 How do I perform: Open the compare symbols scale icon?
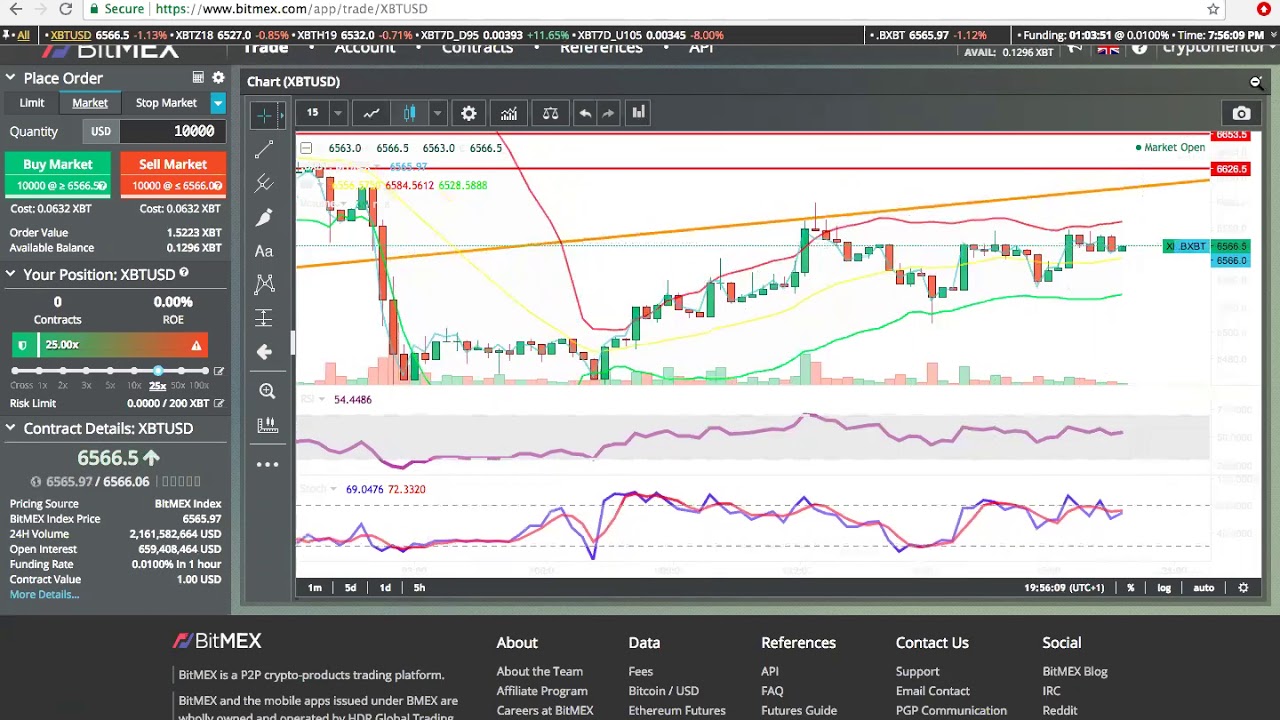tap(550, 113)
